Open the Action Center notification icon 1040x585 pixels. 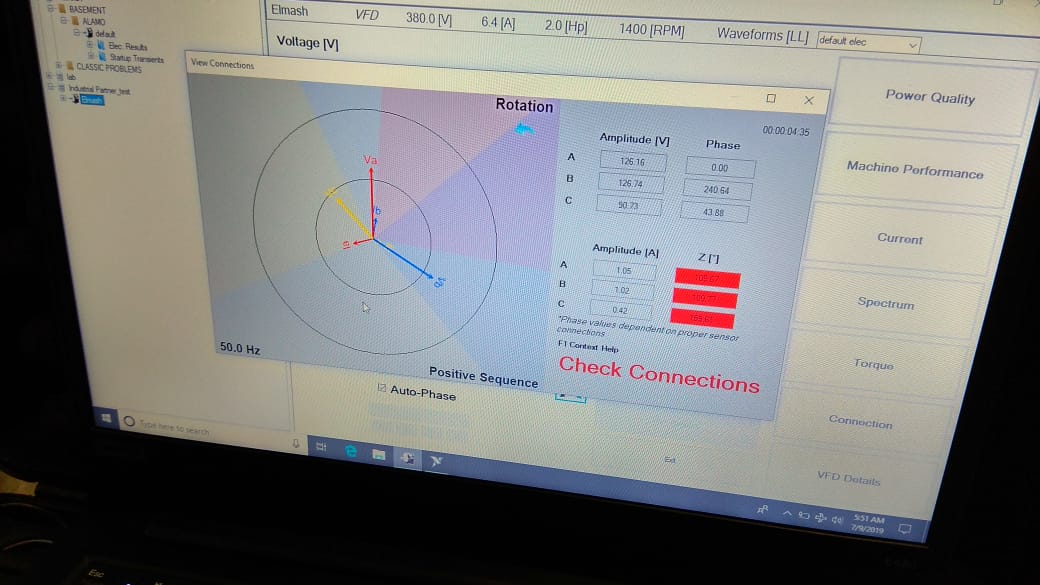tap(905, 527)
